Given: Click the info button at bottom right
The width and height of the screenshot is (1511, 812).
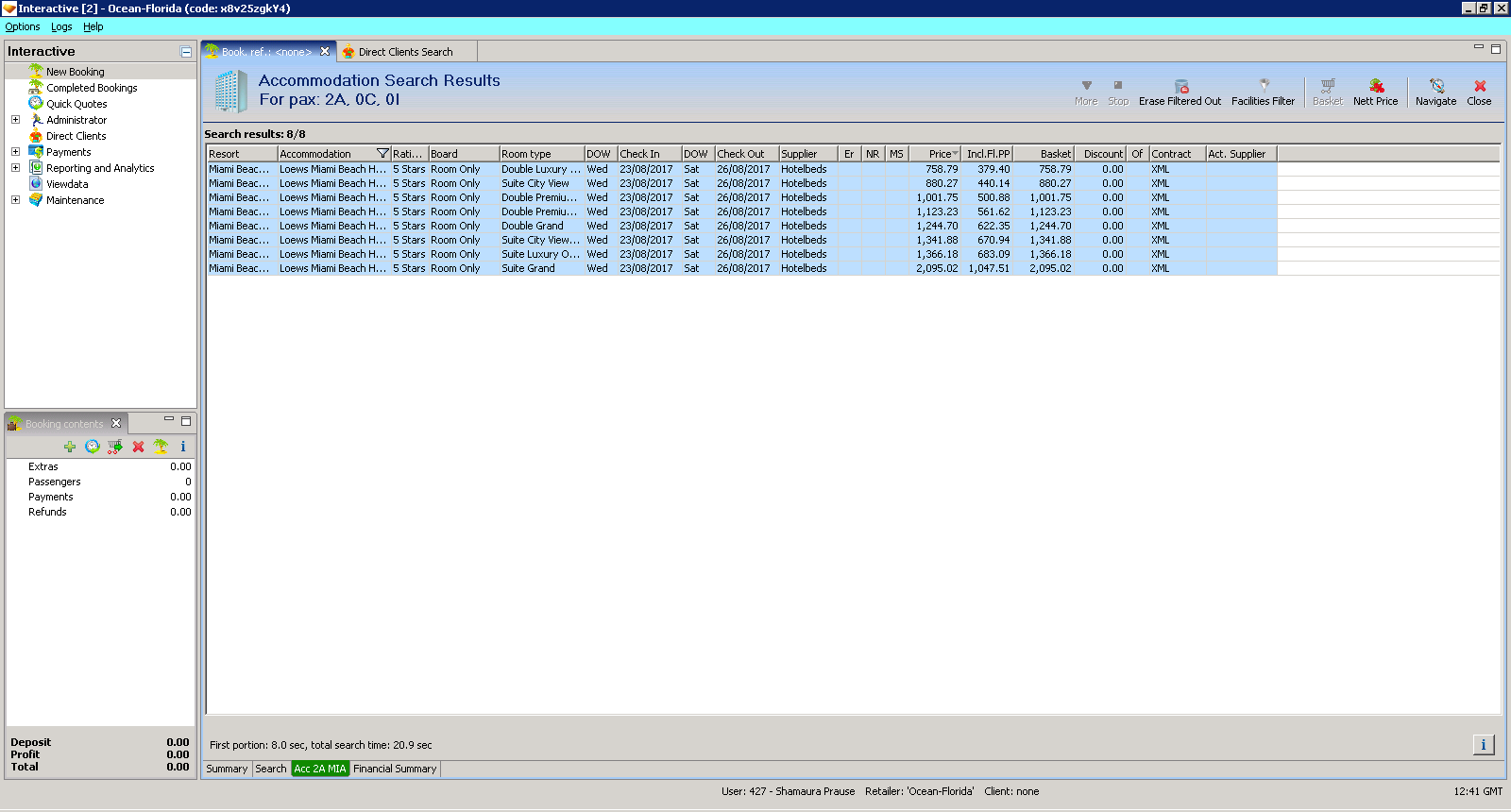Looking at the screenshot, I should (x=1484, y=745).
